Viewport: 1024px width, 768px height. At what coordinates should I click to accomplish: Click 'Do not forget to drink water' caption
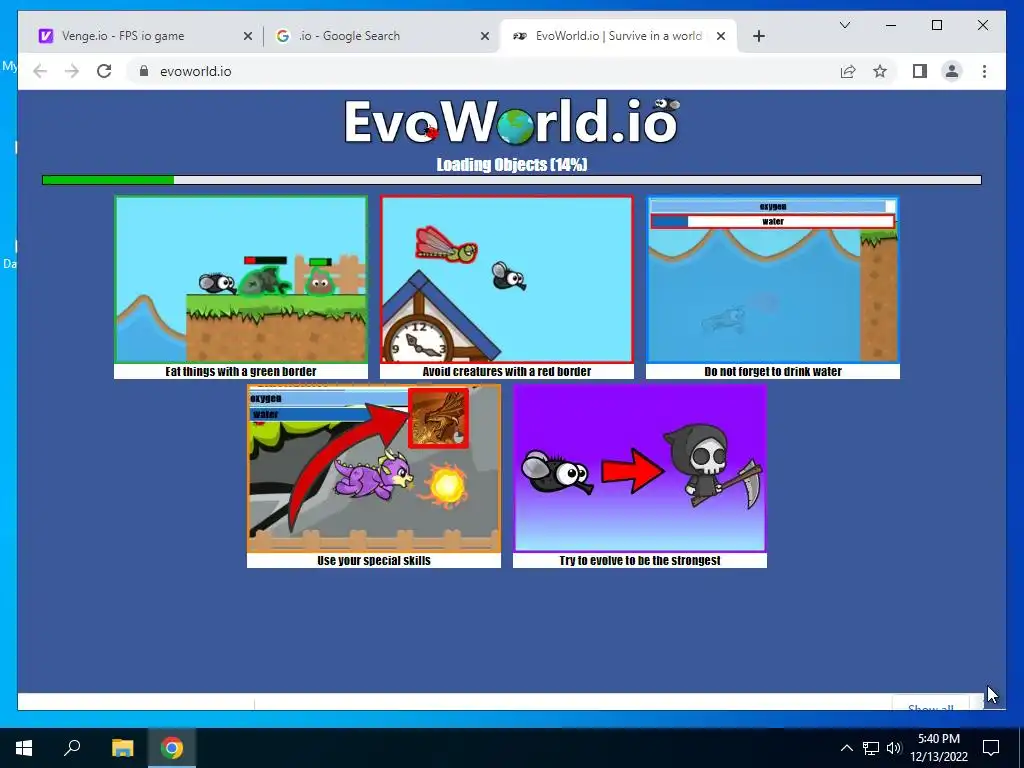click(x=773, y=372)
